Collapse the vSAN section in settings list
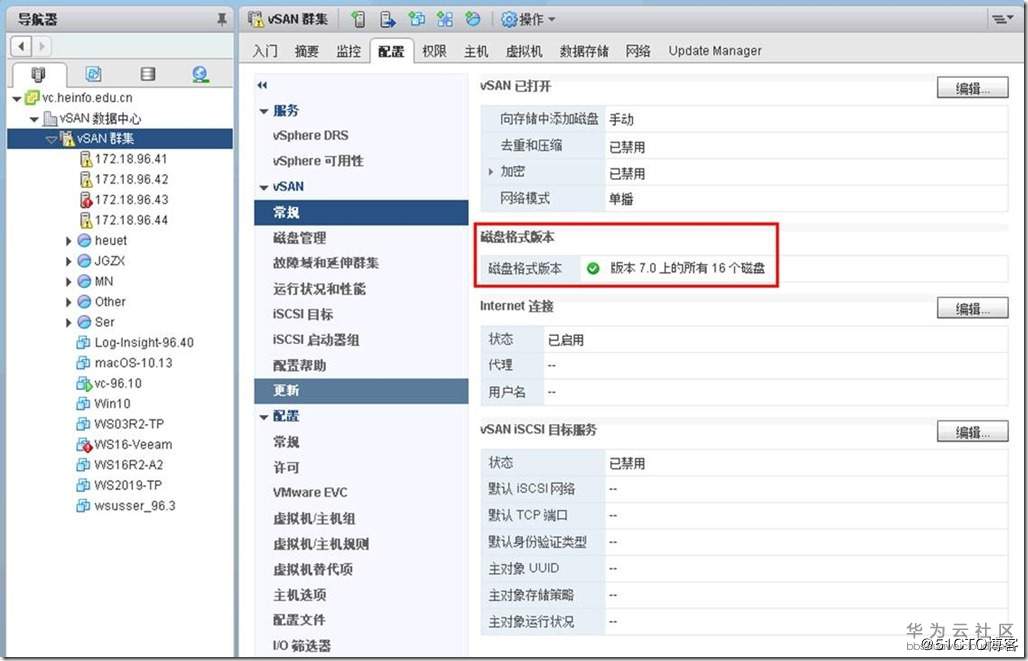The height and width of the screenshot is (661, 1028). click(x=264, y=187)
